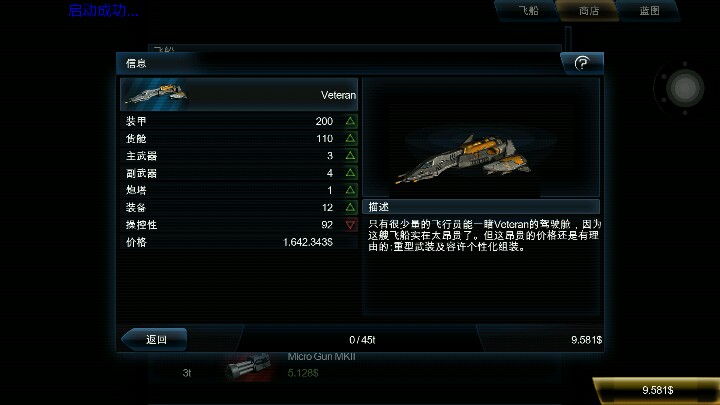Click the 价格 price row
This screenshot has height=405, width=720.
pyautogui.click(x=239, y=242)
